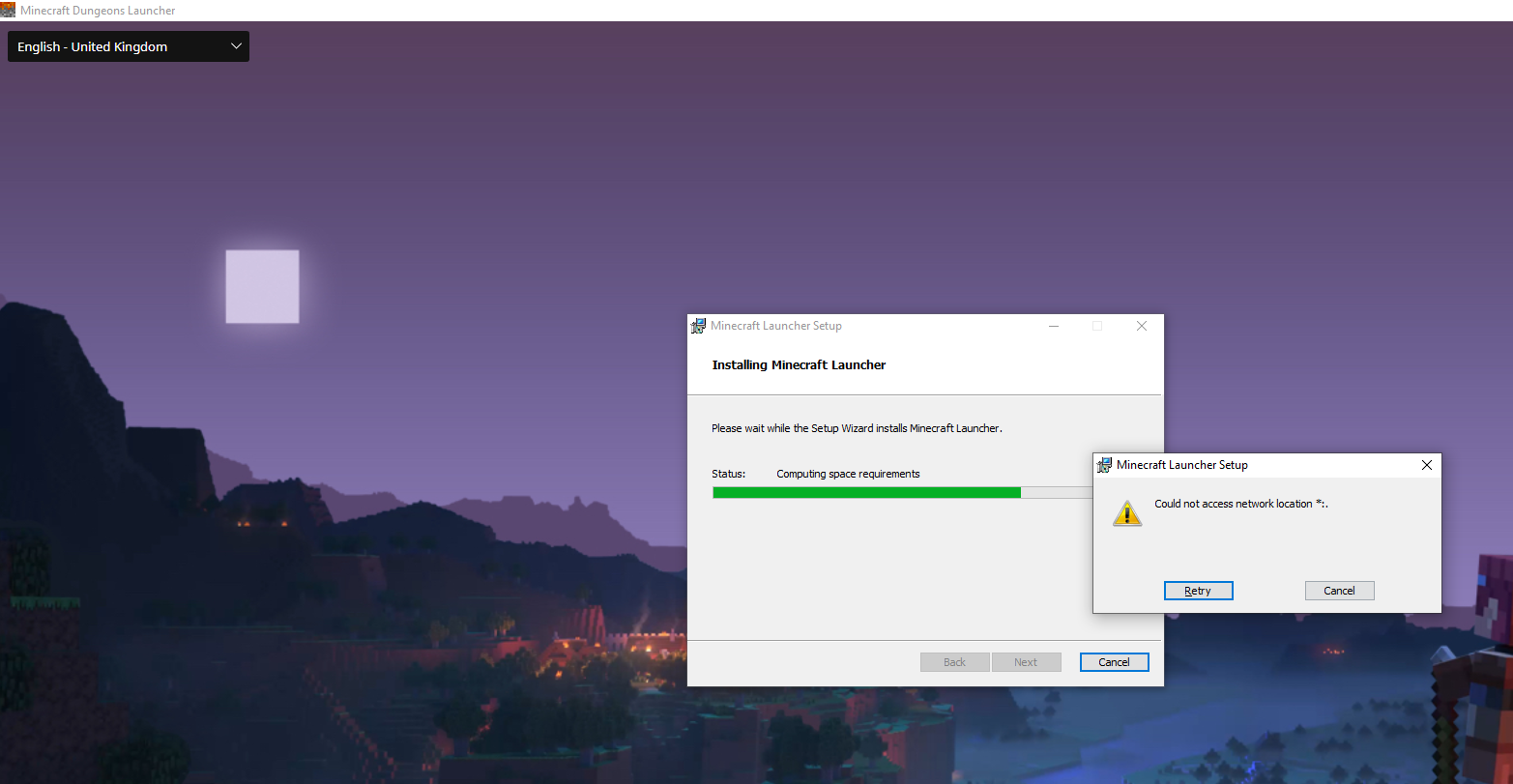1513x784 pixels.
Task: Click the Minecraft Dungeons Launcher title bar icon
Action: click(x=8, y=10)
